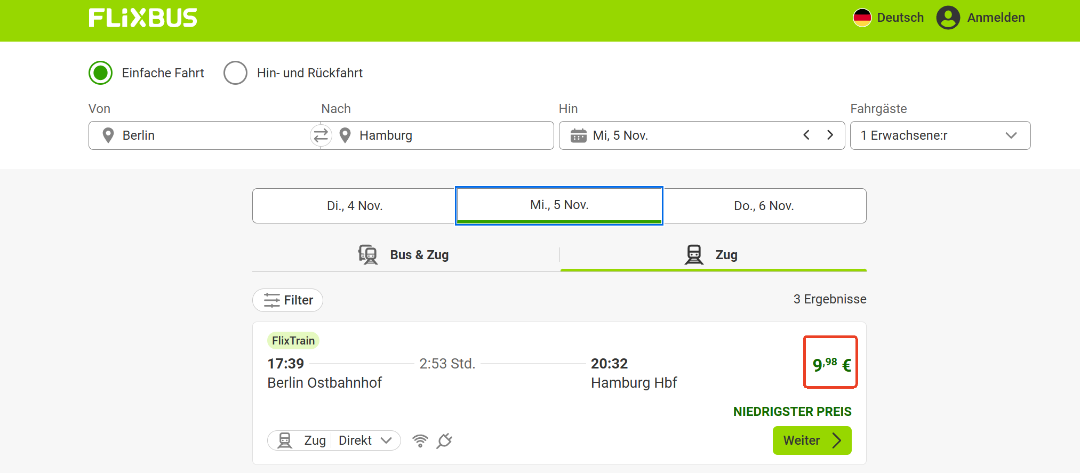Select Einfache Fahrt radio button
This screenshot has height=473, width=1080.
[100, 73]
